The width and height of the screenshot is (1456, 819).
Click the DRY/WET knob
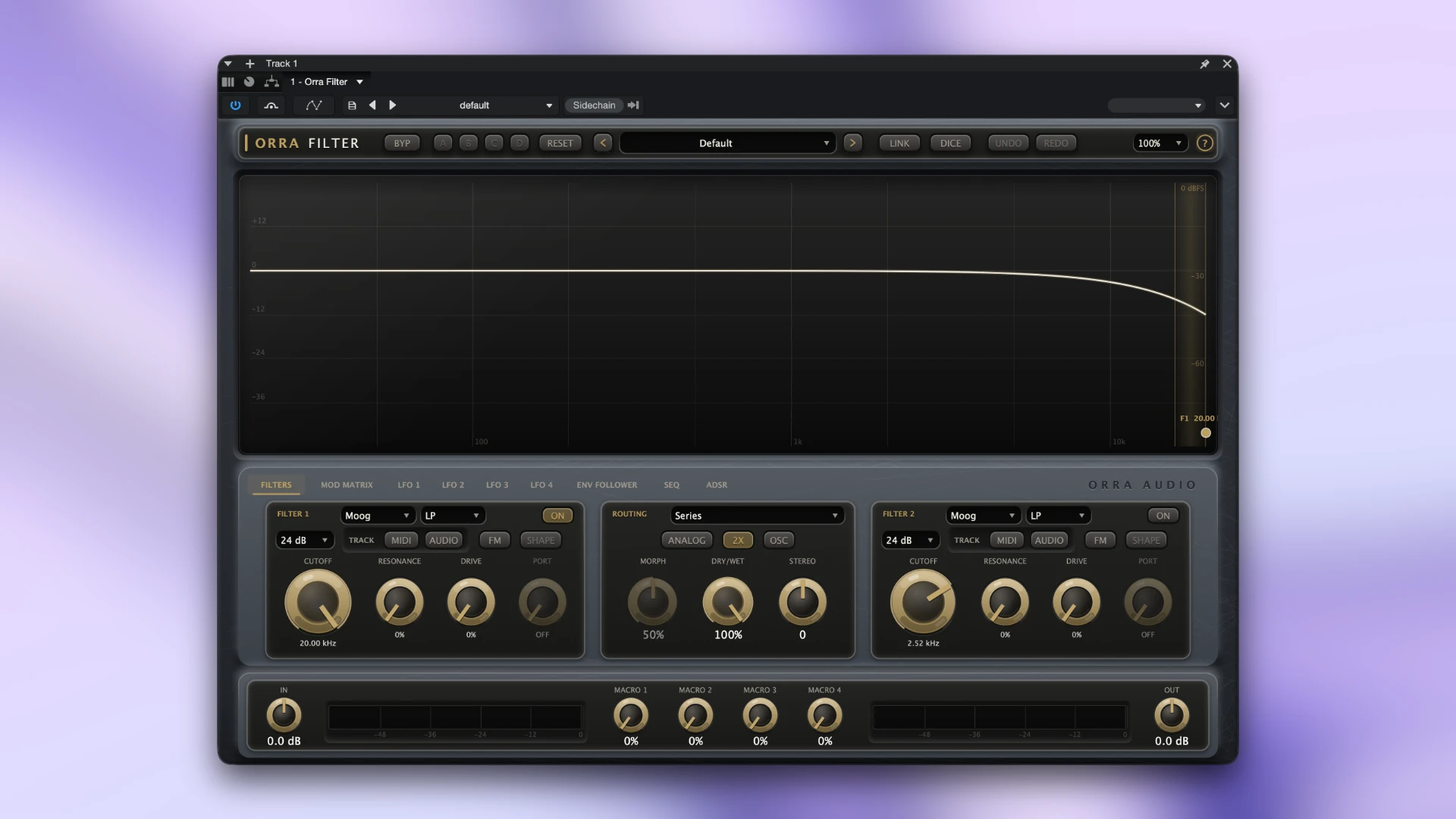click(728, 602)
